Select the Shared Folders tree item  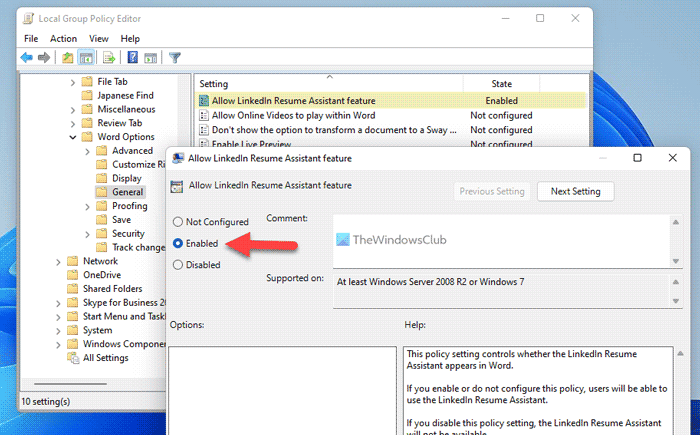click(x=112, y=289)
